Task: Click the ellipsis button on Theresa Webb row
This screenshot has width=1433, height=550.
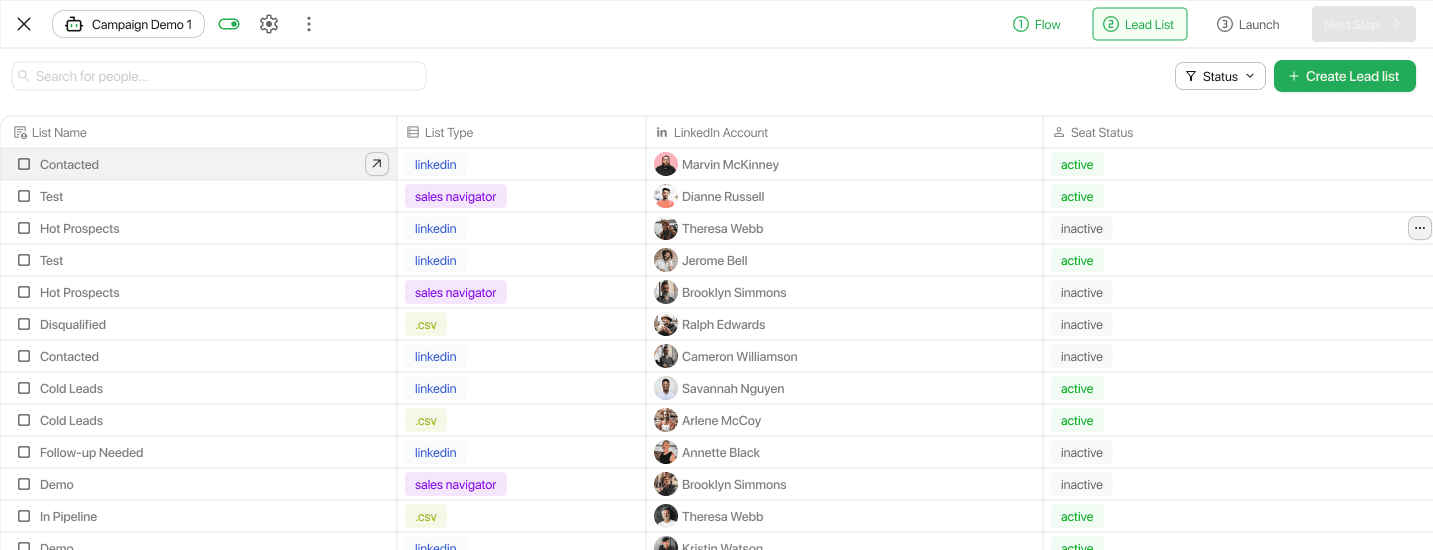Action: tap(1419, 228)
